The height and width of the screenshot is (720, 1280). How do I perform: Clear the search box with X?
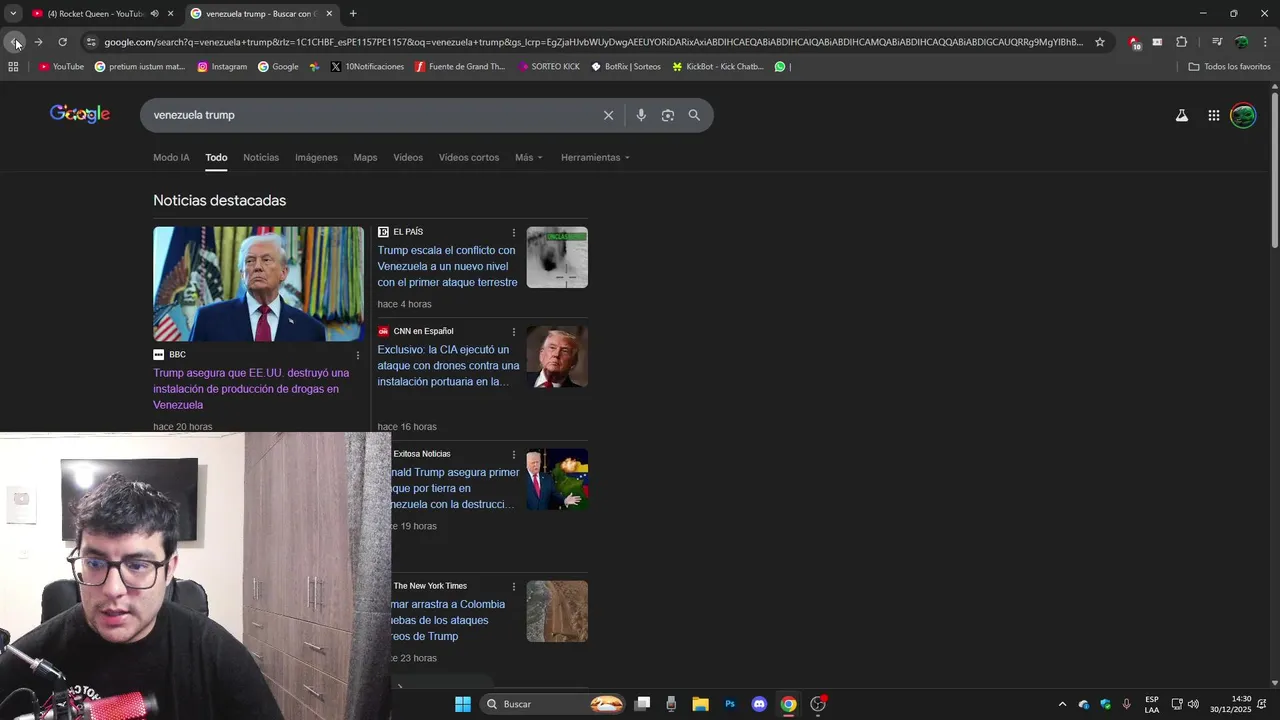tap(608, 115)
